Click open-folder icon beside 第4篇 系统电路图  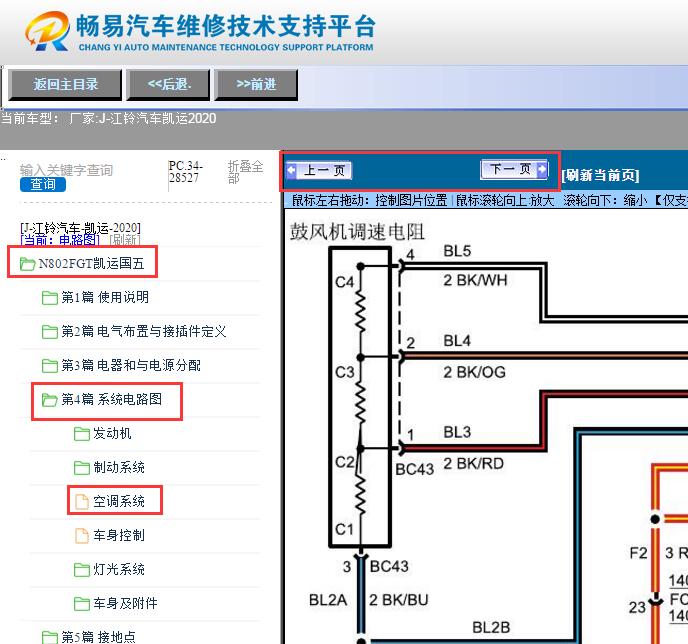(50, 400)
